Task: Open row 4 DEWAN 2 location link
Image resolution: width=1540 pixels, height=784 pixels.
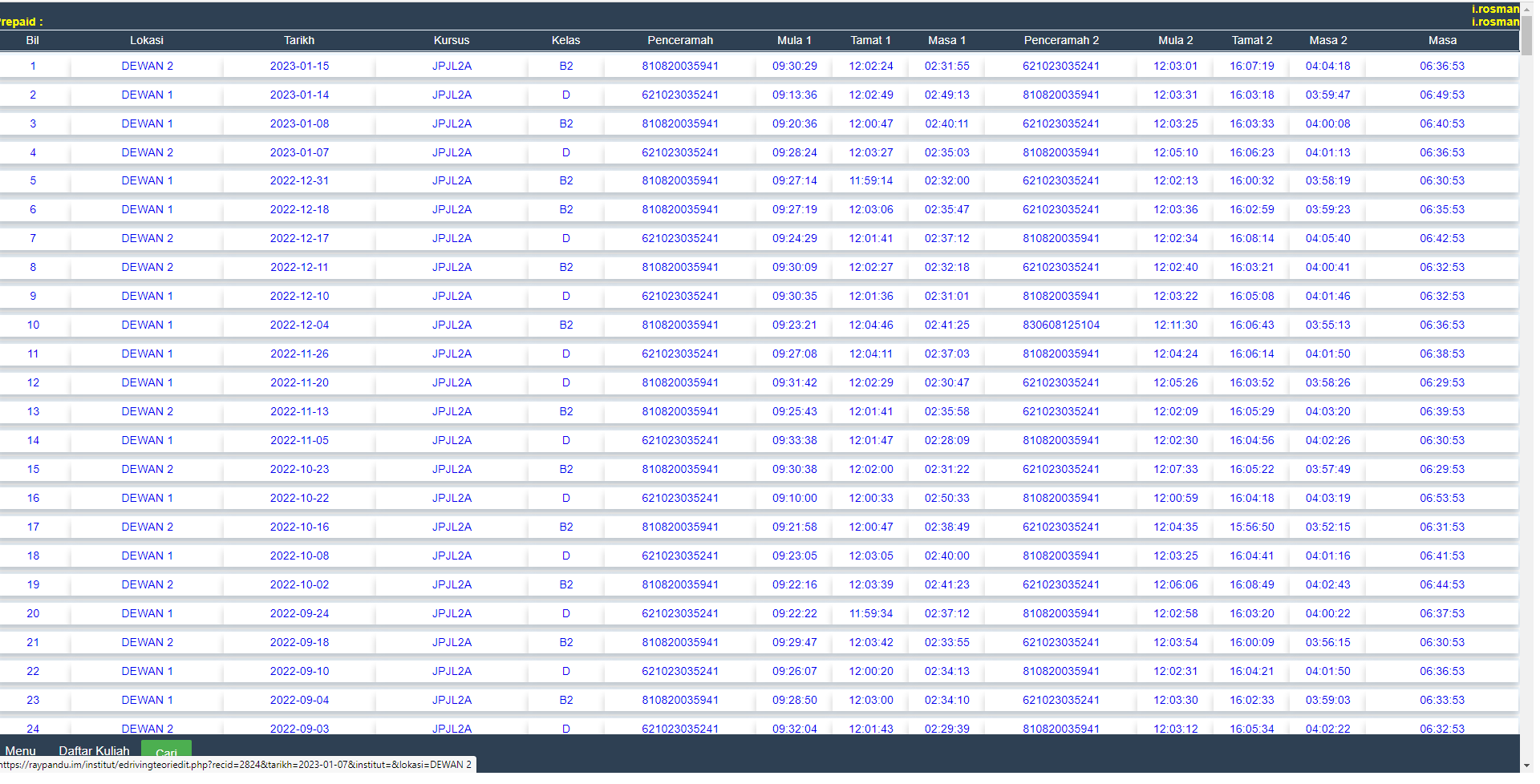Action: coord(147,152)
